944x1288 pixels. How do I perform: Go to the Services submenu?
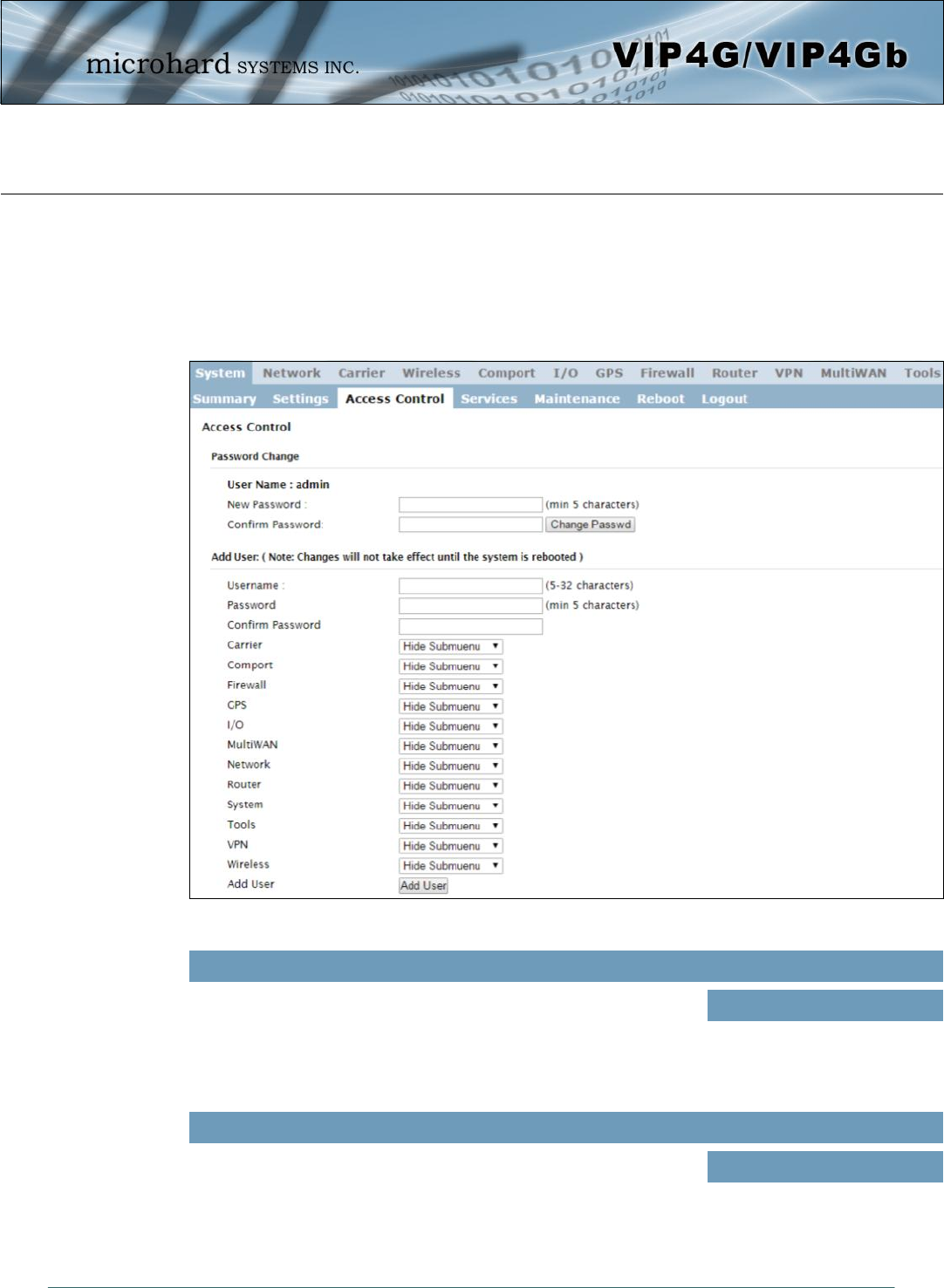(489, 399)
